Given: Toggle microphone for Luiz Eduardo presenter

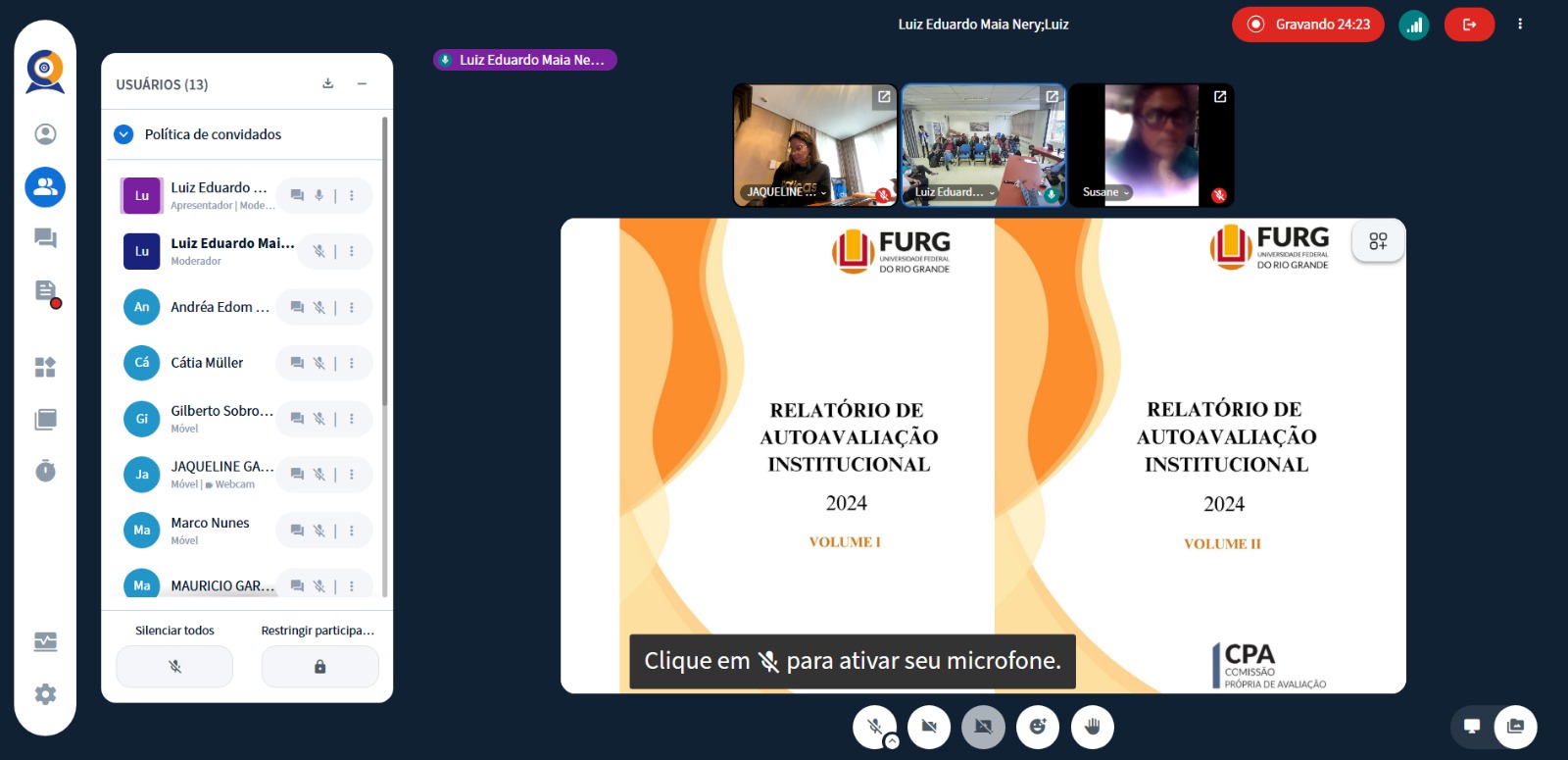Looking at the screenshot, I should [318, 196].
